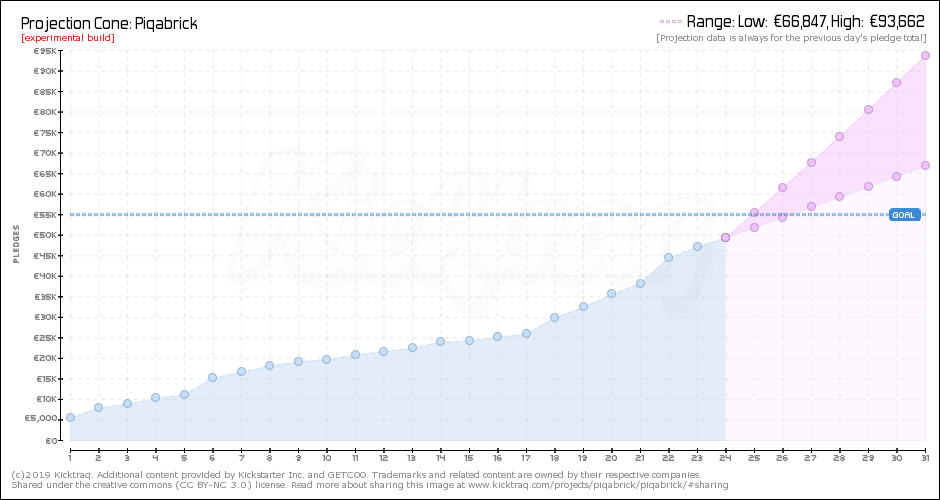
Task: Click the upper pink projection point for day 25
Action: click(x=754, y=213)
